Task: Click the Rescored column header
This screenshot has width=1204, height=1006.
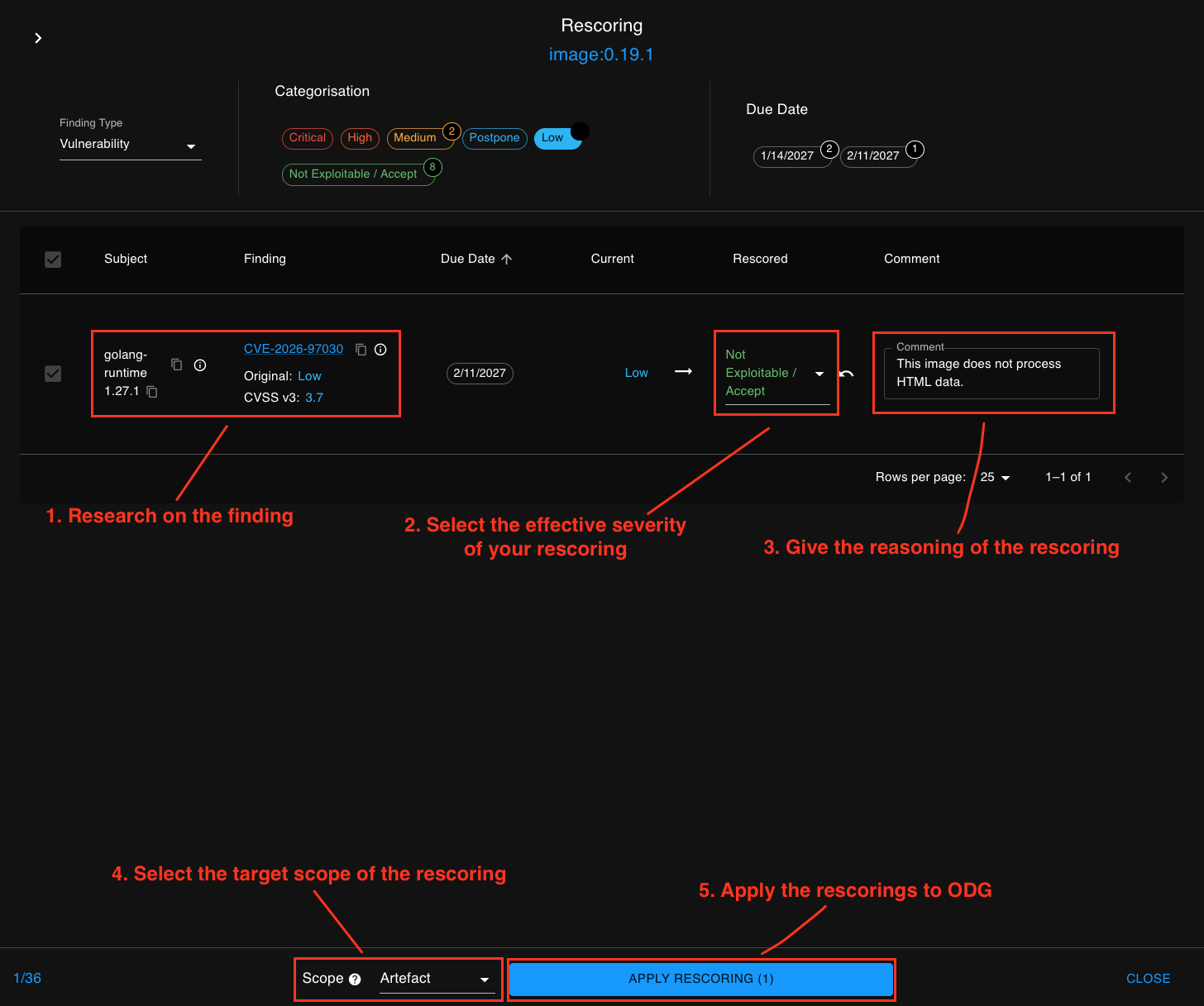Action: [x=760, y=259]
